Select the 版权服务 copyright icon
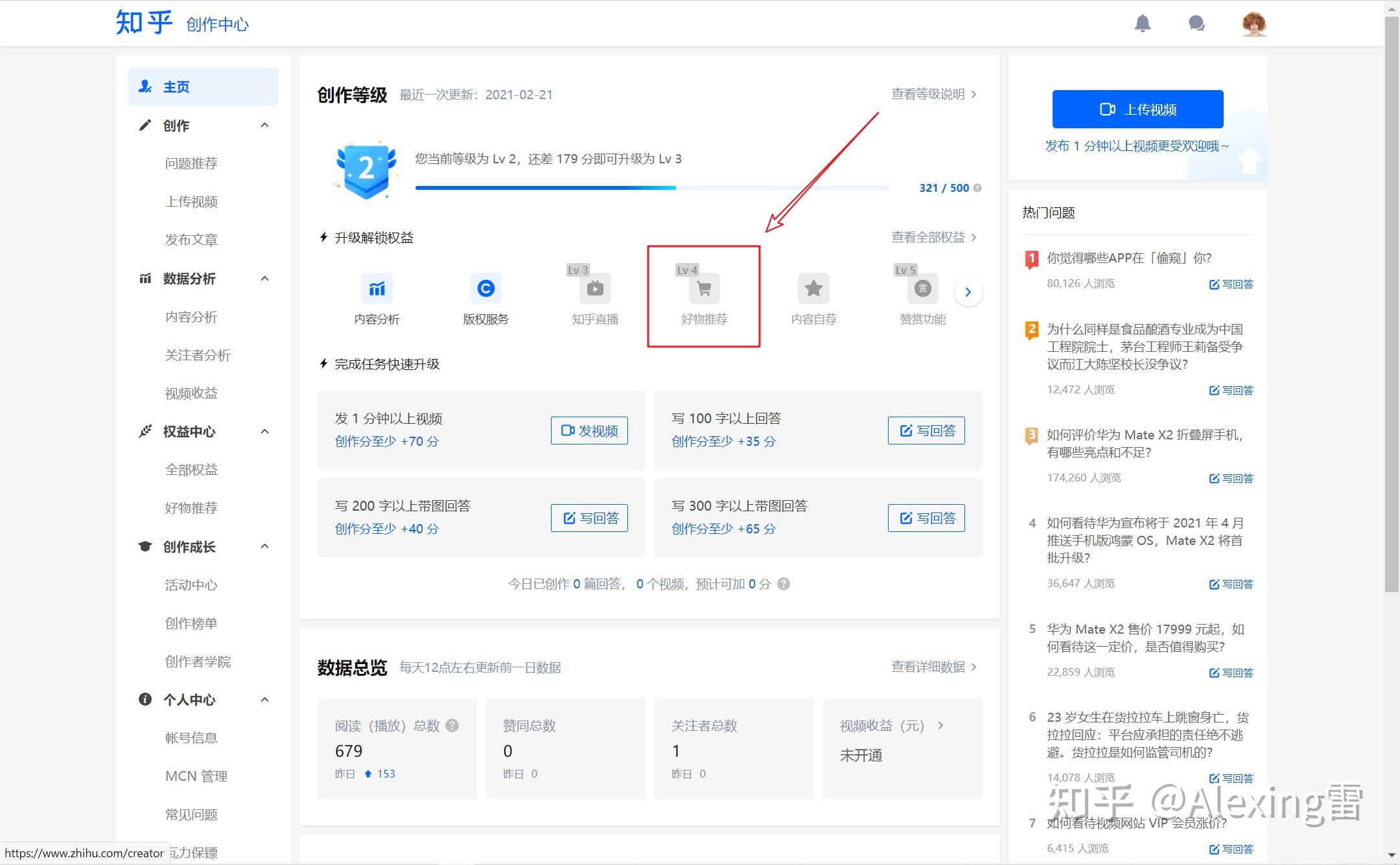Image resolution: width=1400 pixels, height=865 pixels. pos(486,288)
